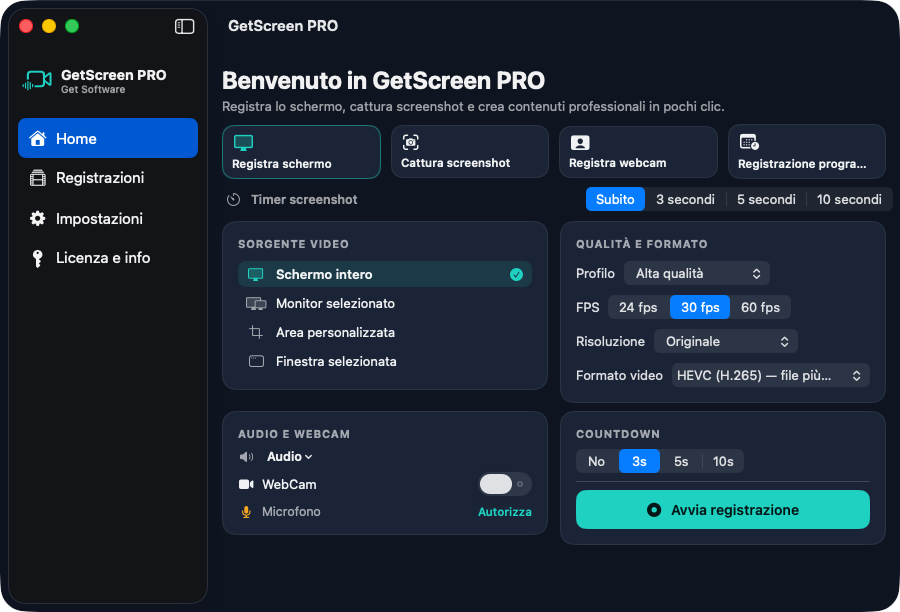Click the WebCam camera icon
Image resolution: width=900 pixels, height=612 pixels.
(246, 485)
